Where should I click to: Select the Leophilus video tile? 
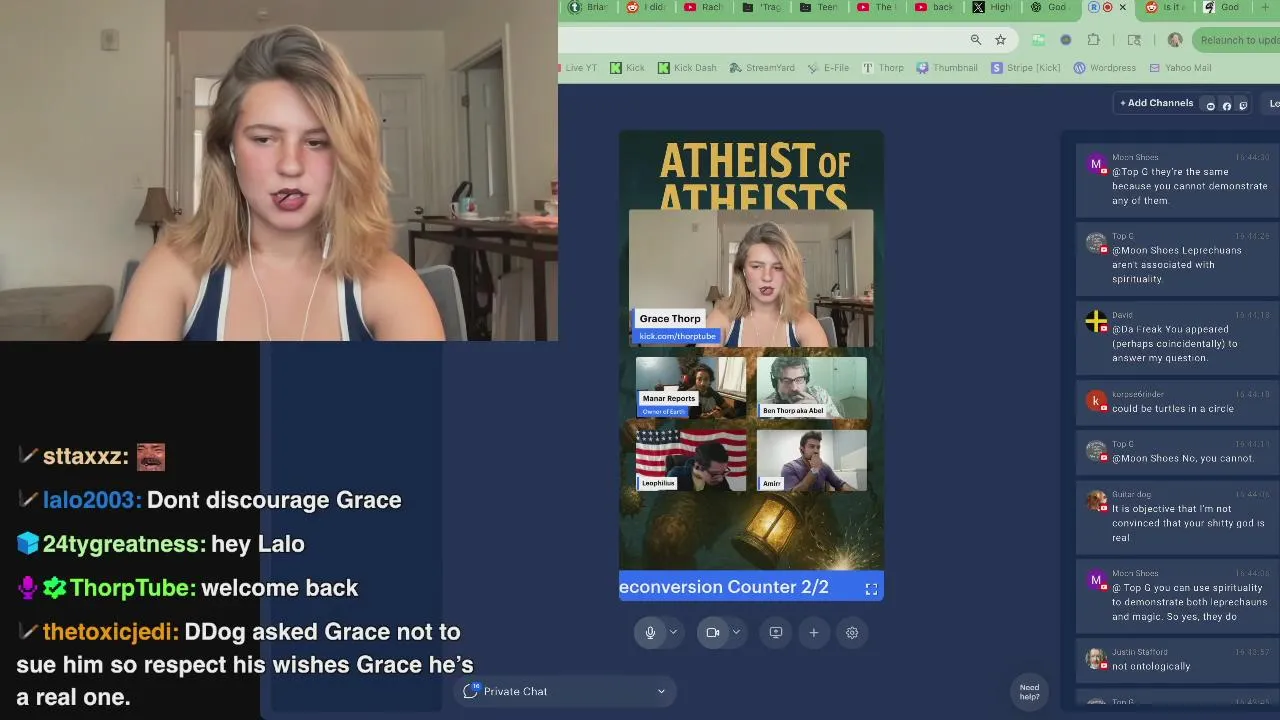click(691, 460)
